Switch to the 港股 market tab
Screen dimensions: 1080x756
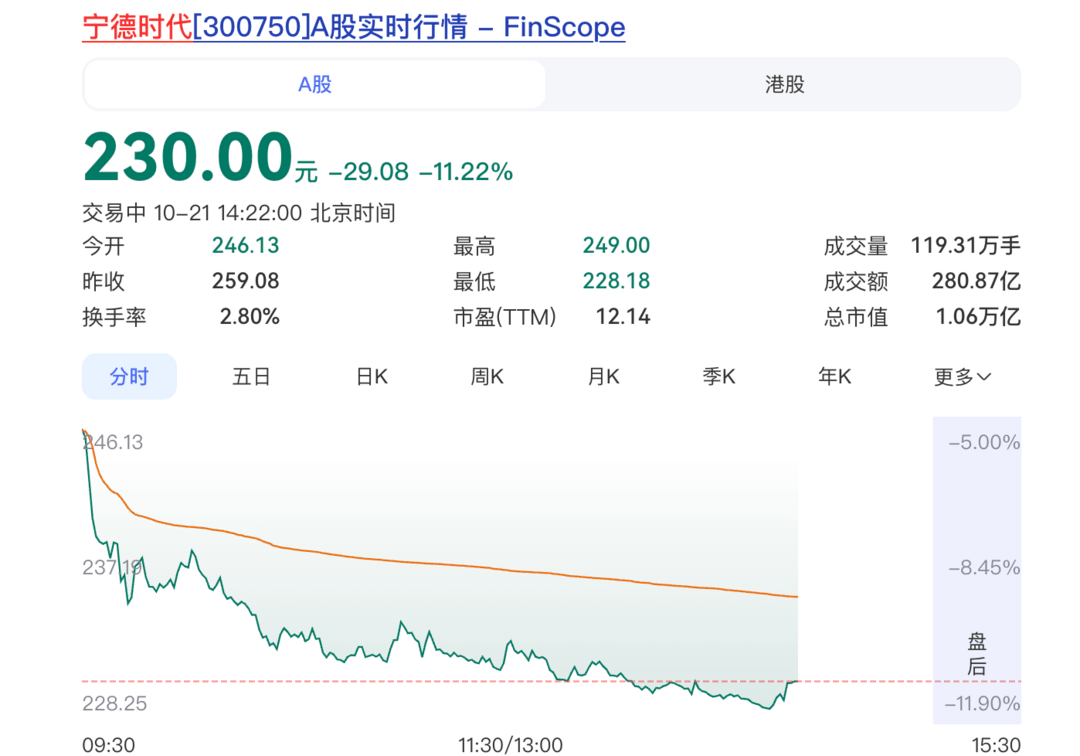click(784, 84)
